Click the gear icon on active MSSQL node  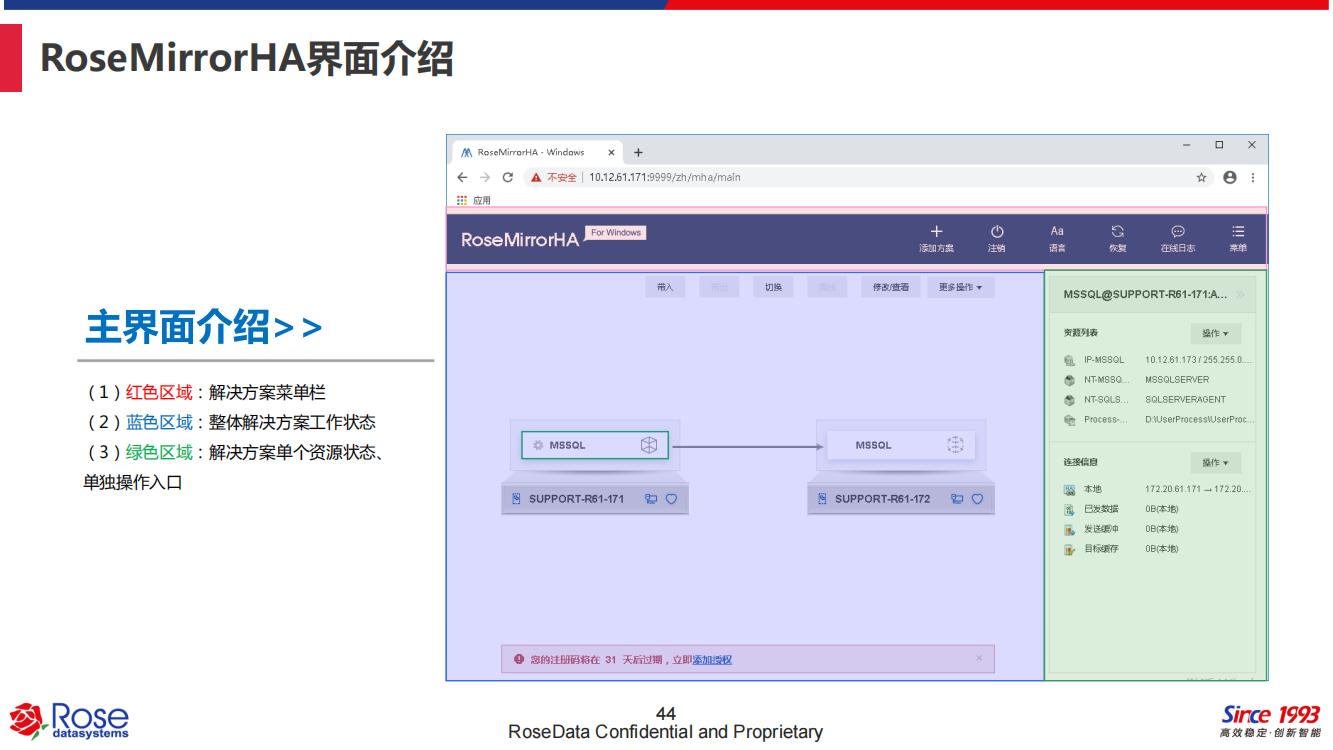538,445
